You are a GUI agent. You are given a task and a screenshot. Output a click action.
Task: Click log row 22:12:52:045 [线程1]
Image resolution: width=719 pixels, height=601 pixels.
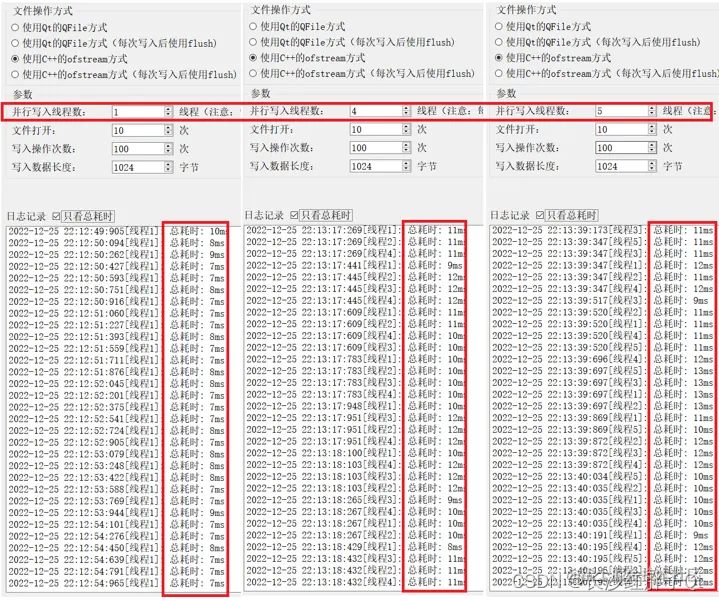117,384
